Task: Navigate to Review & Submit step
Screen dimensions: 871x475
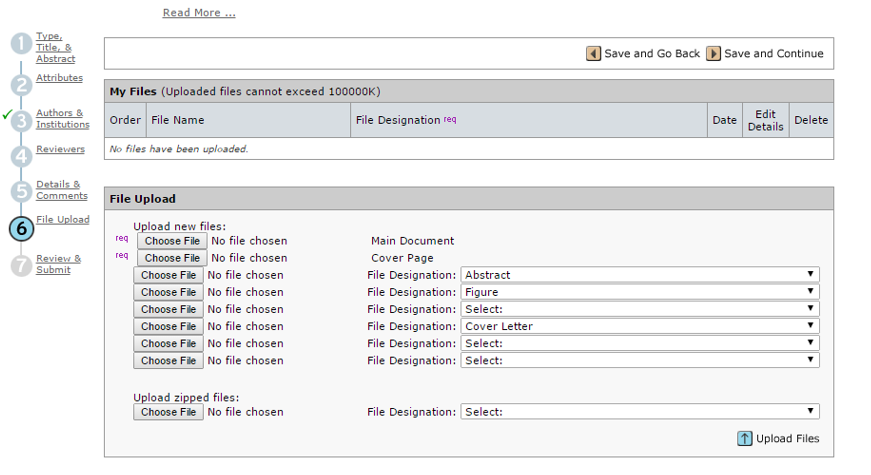Action: pyautogui.click(x=58, y=264)
